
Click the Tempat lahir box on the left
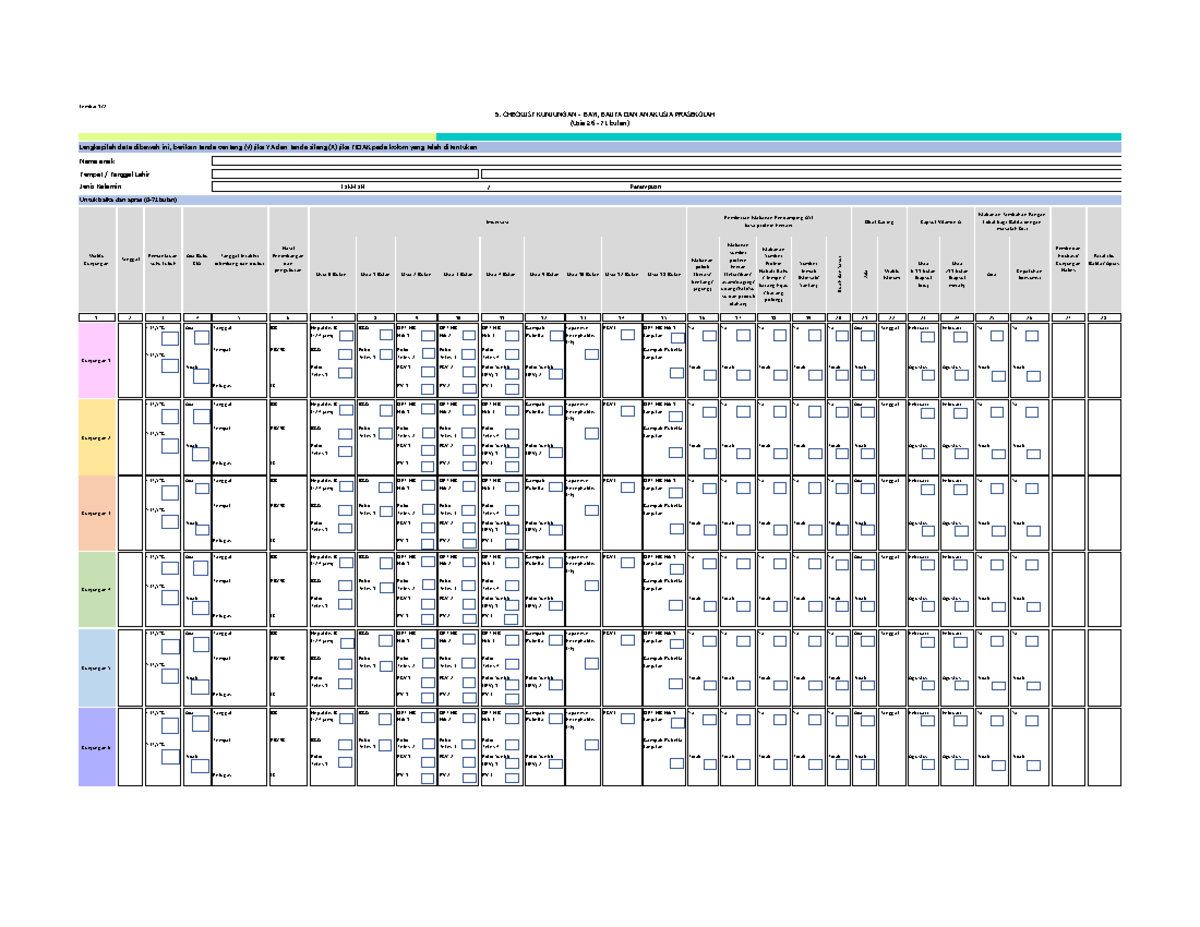[345, 174]
